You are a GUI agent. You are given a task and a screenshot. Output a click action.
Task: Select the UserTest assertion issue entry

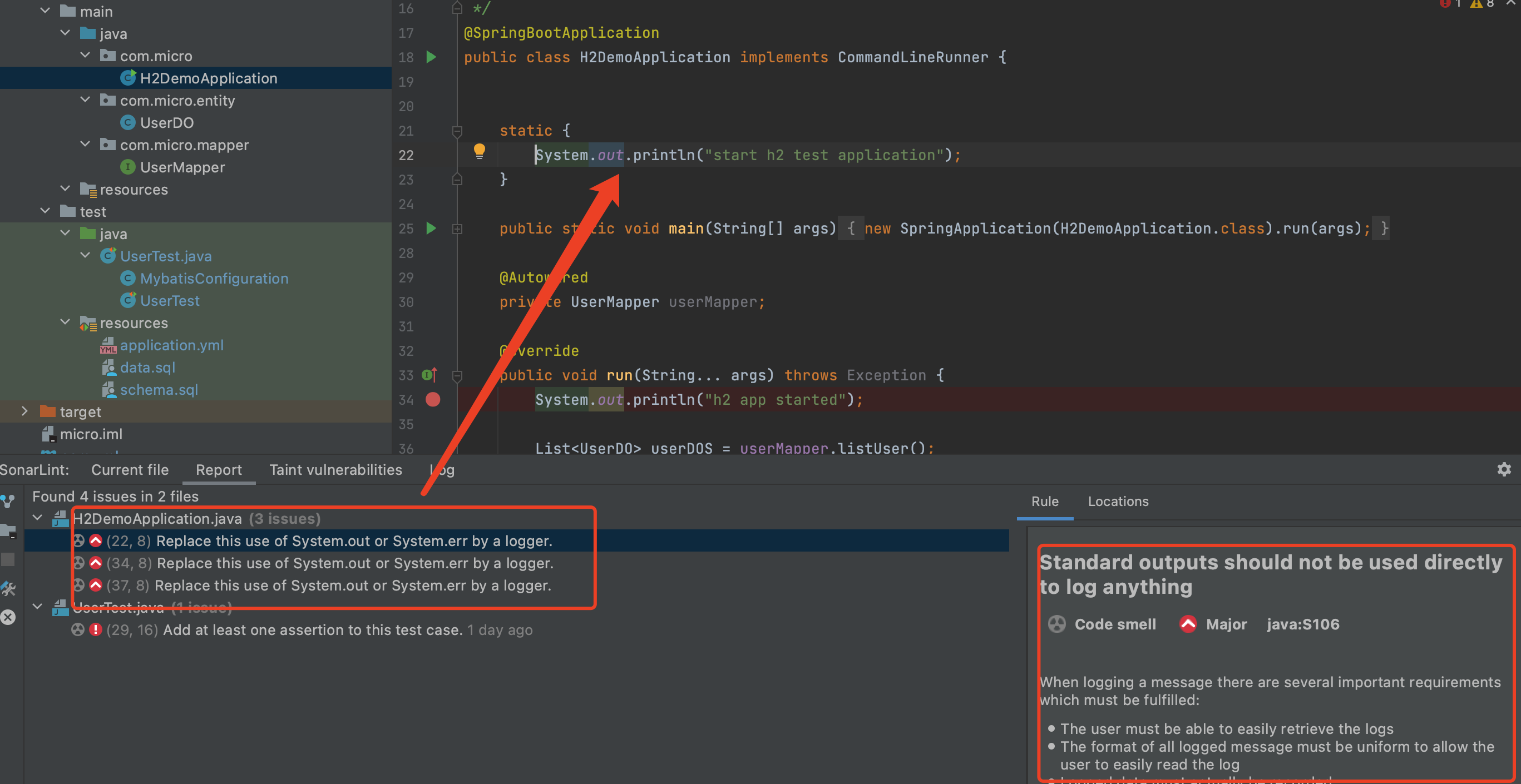point(312,629)
